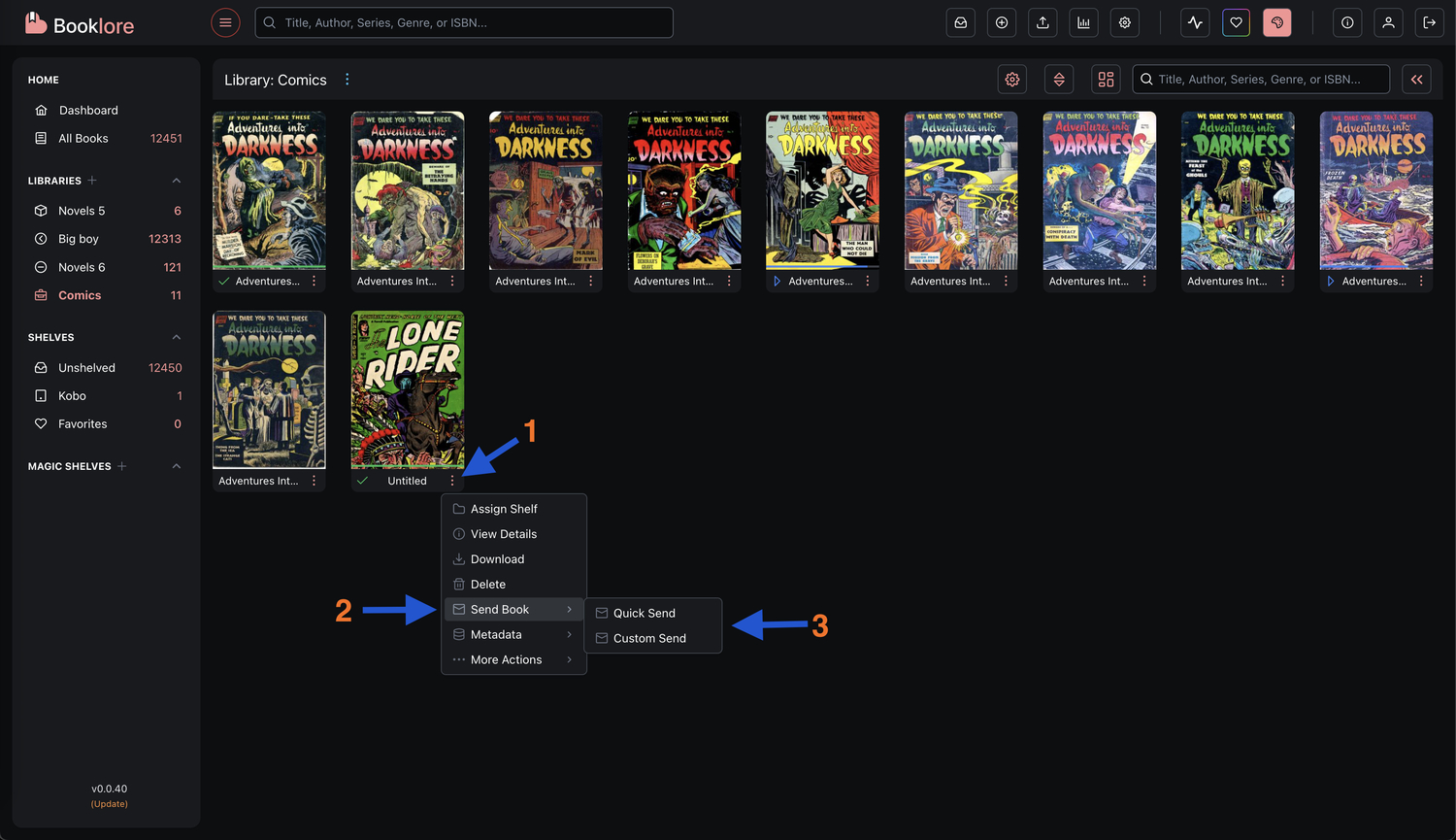Click the top bar settings gear
The height and width of the screenshot is (840, 1456).
1124,22
